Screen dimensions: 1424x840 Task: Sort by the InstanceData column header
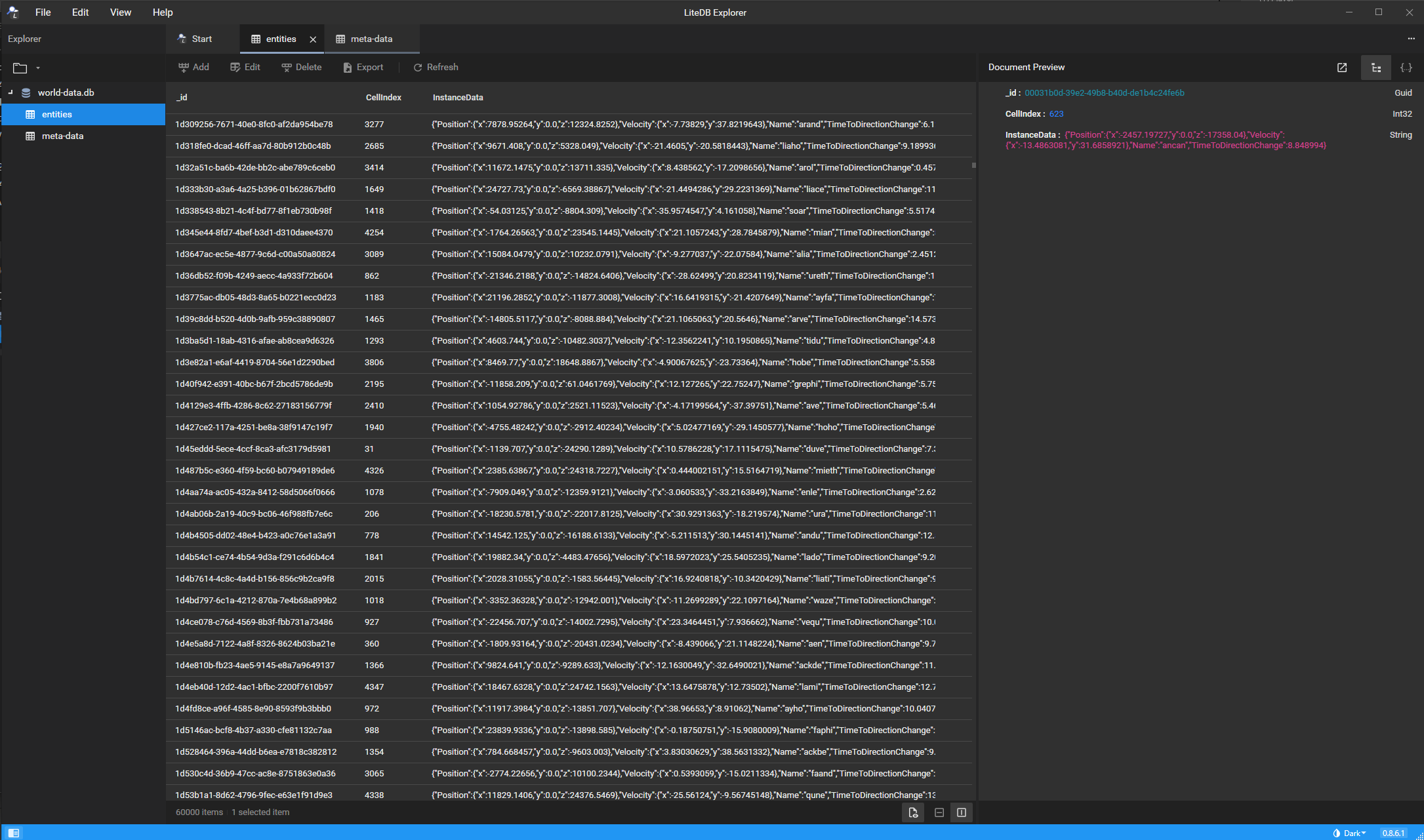pos(458,97)
